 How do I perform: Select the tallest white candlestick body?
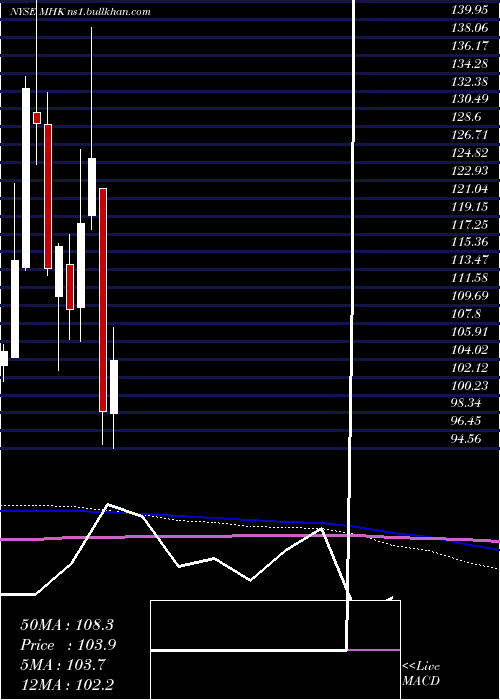click(x=26, y=178)
